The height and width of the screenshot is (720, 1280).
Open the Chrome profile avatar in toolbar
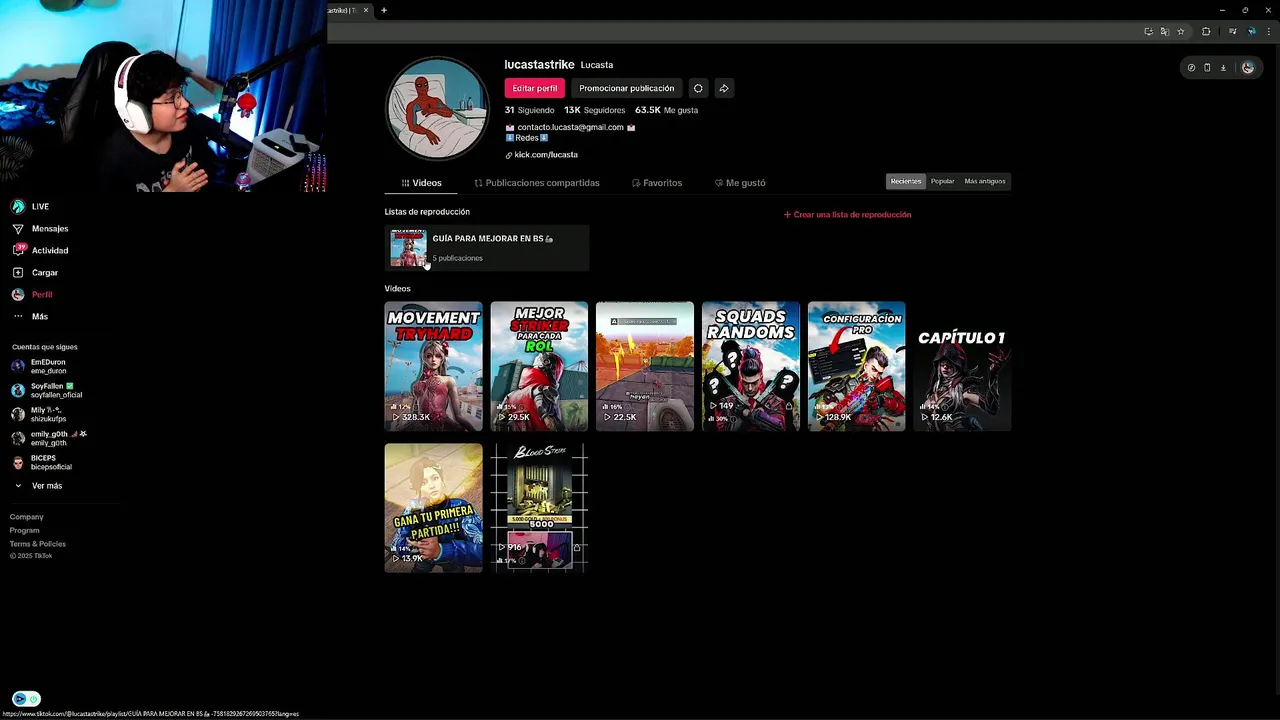coord(1251,32)
